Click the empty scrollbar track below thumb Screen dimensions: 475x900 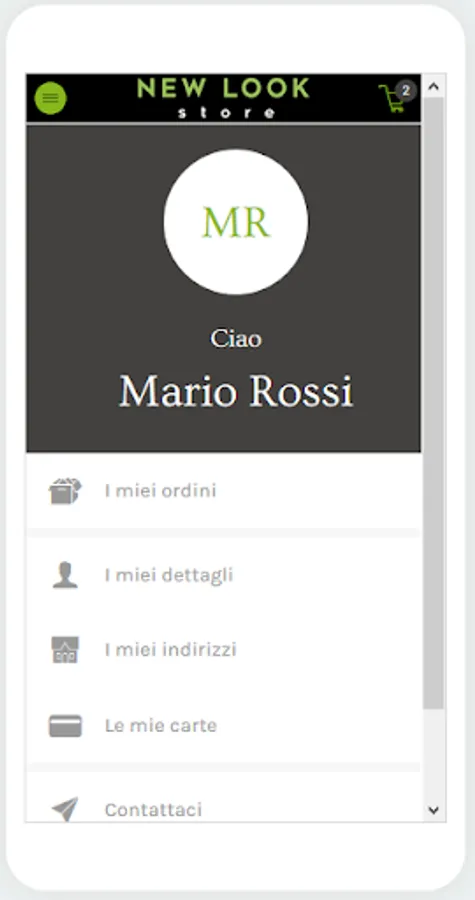point(434,754)
